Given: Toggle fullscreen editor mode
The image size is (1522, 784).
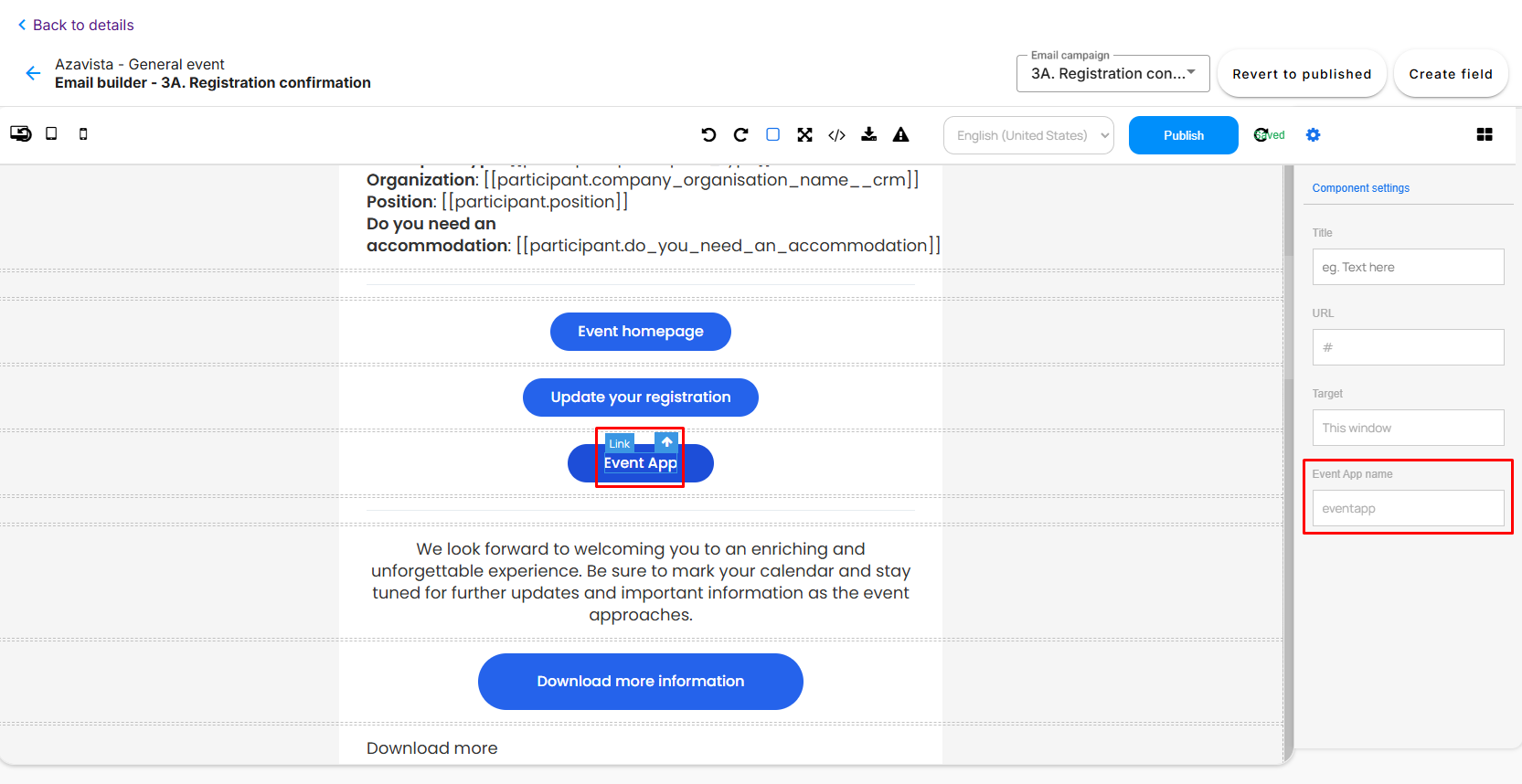Looking at the screenshot, I should tap(804, 135).
